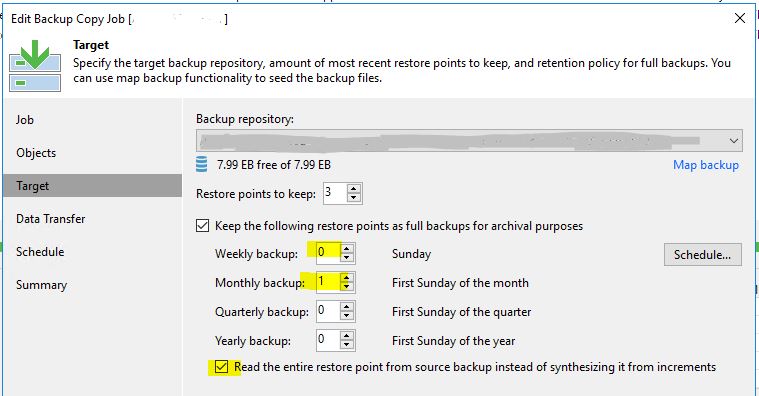Go to the Job step
The width and height of the screenshot is (759, 396).
pos(25,120)
